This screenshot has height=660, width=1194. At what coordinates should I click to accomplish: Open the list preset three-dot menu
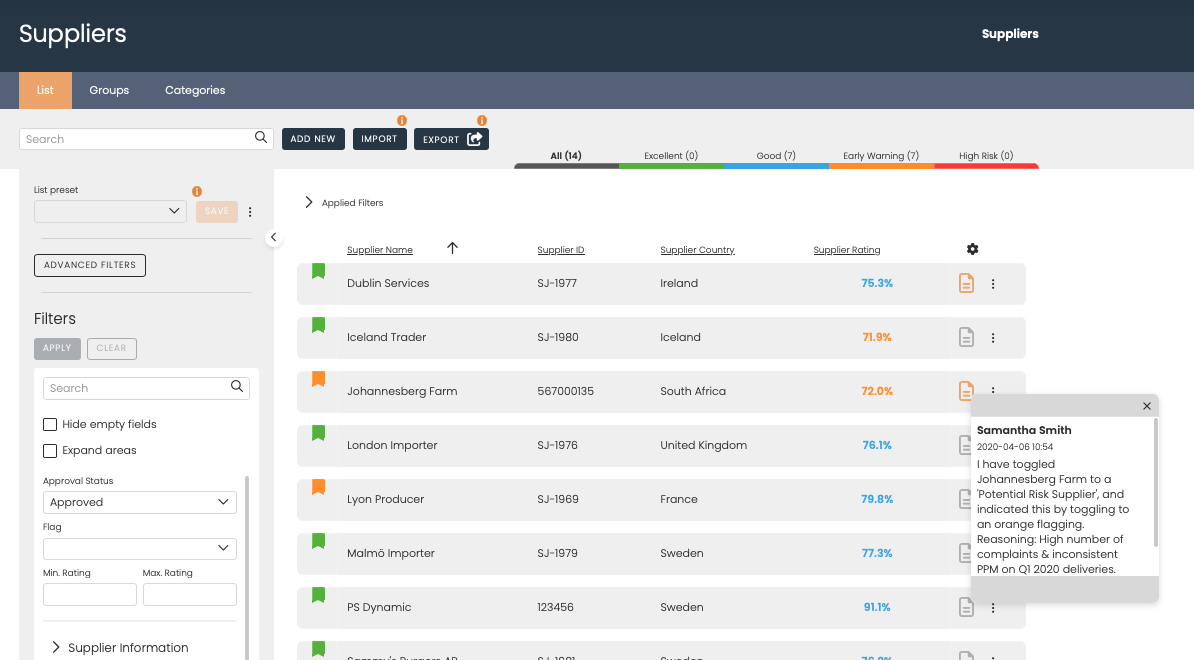pos(250,212)
